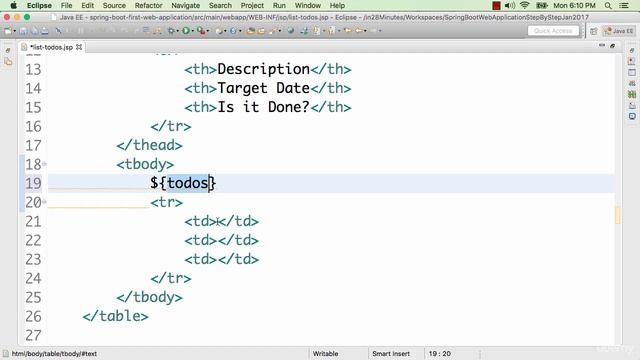Open the Search toolbar dropdown arrow

[280, 31]
